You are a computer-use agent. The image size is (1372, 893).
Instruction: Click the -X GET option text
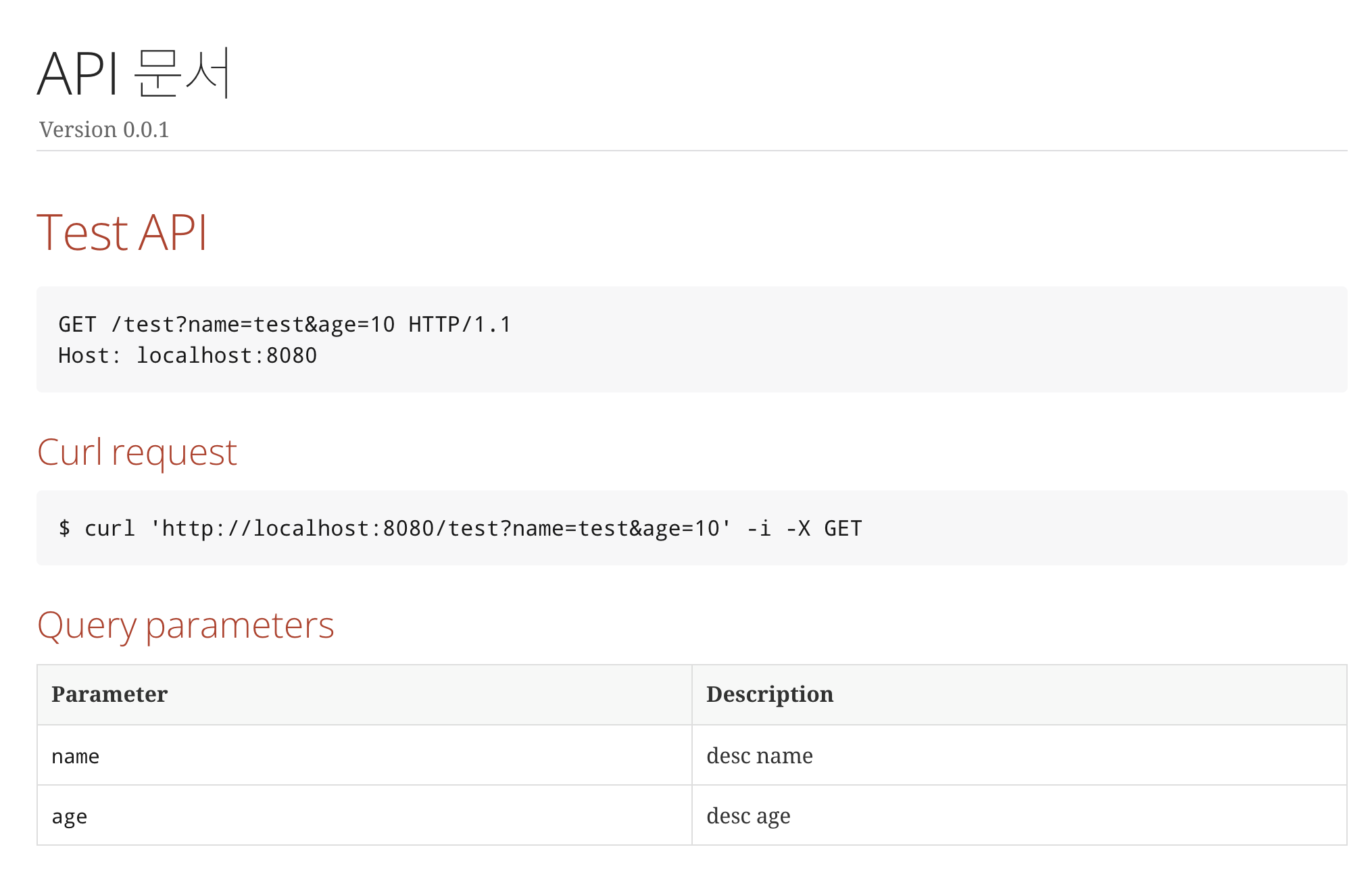[824, 528]
